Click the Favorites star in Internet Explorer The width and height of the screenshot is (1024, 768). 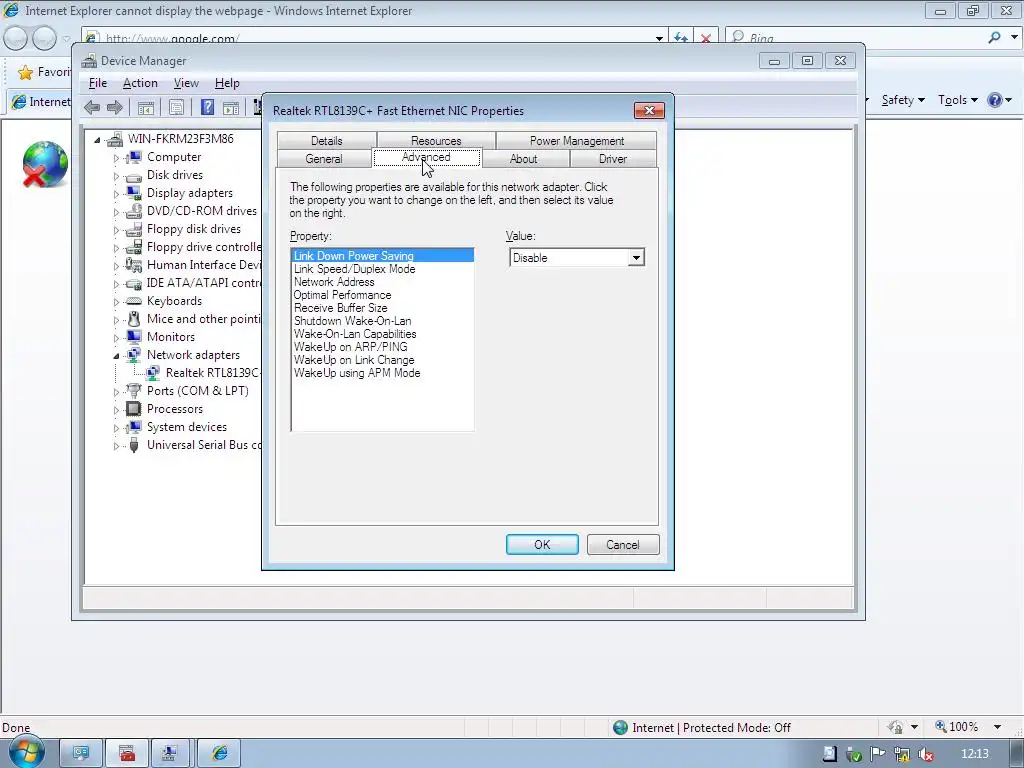pyautogui.click(x=25, y=72)
